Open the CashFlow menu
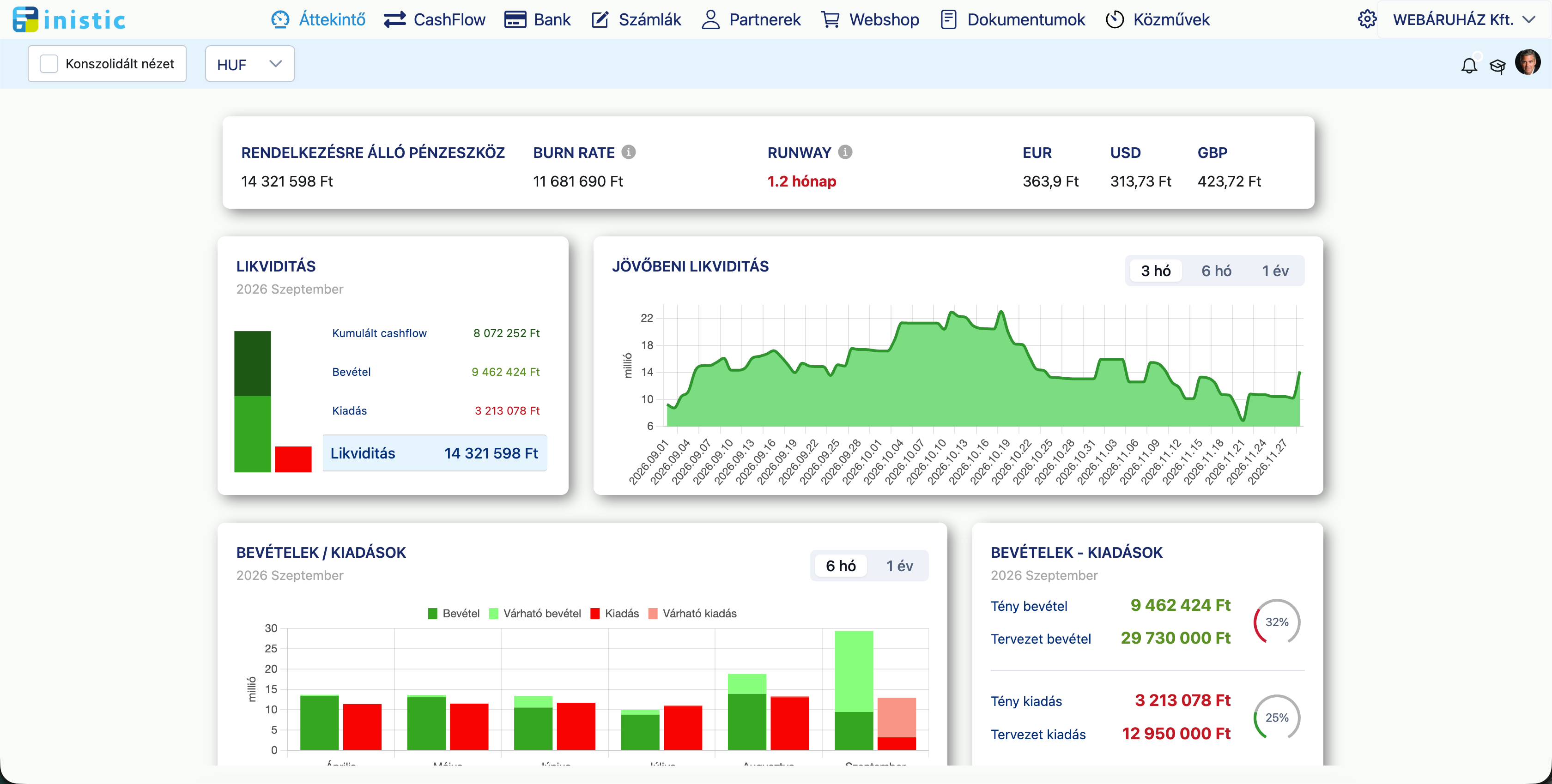1552x784 pixels. 434,20
